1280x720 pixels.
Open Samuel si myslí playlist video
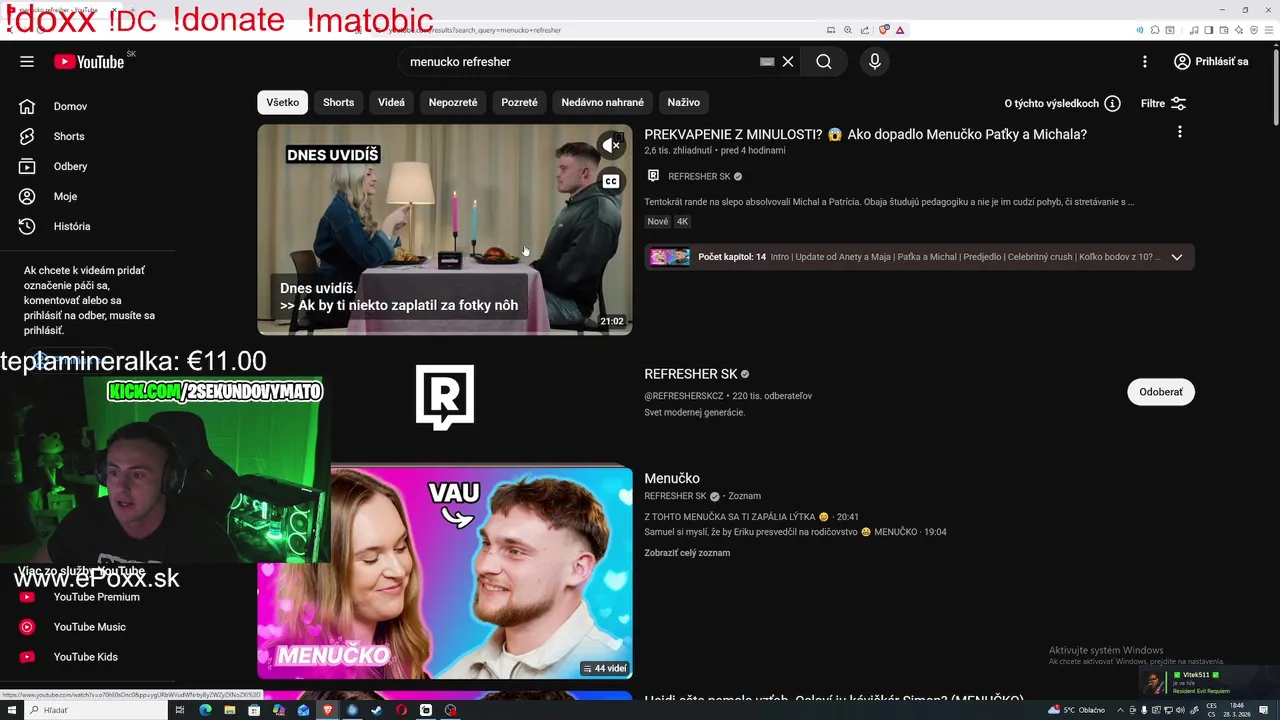(795, 532)
